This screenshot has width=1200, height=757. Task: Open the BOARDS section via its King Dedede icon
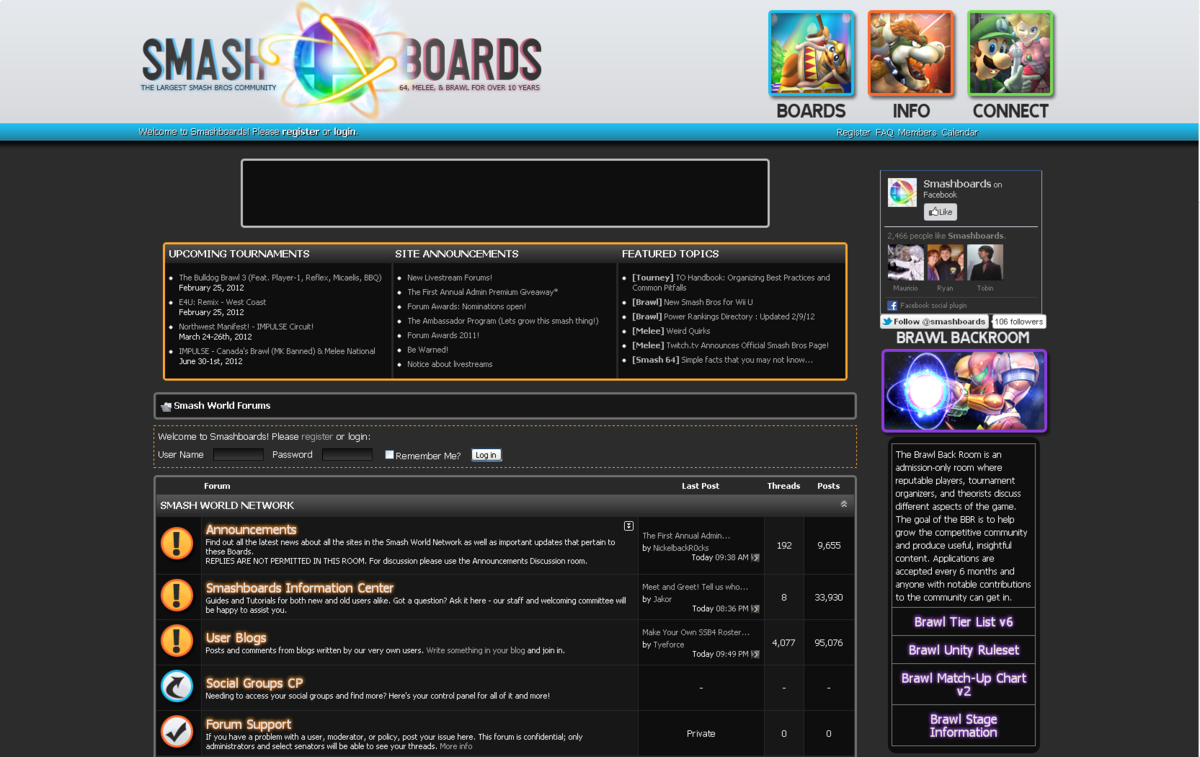[810, 54]
